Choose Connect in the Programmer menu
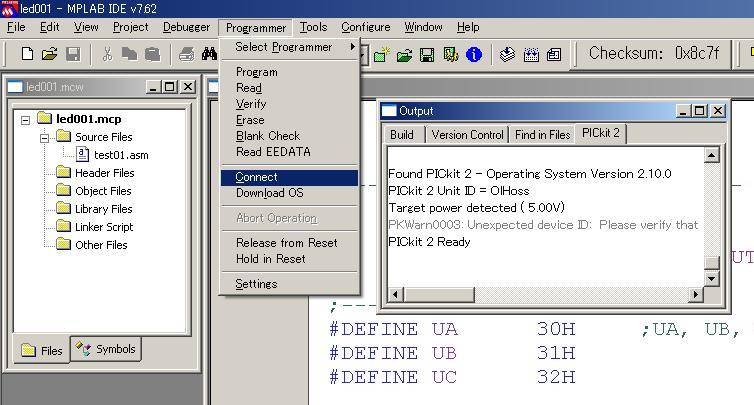This screenshot has height=405, width=754. click(257, 177)
